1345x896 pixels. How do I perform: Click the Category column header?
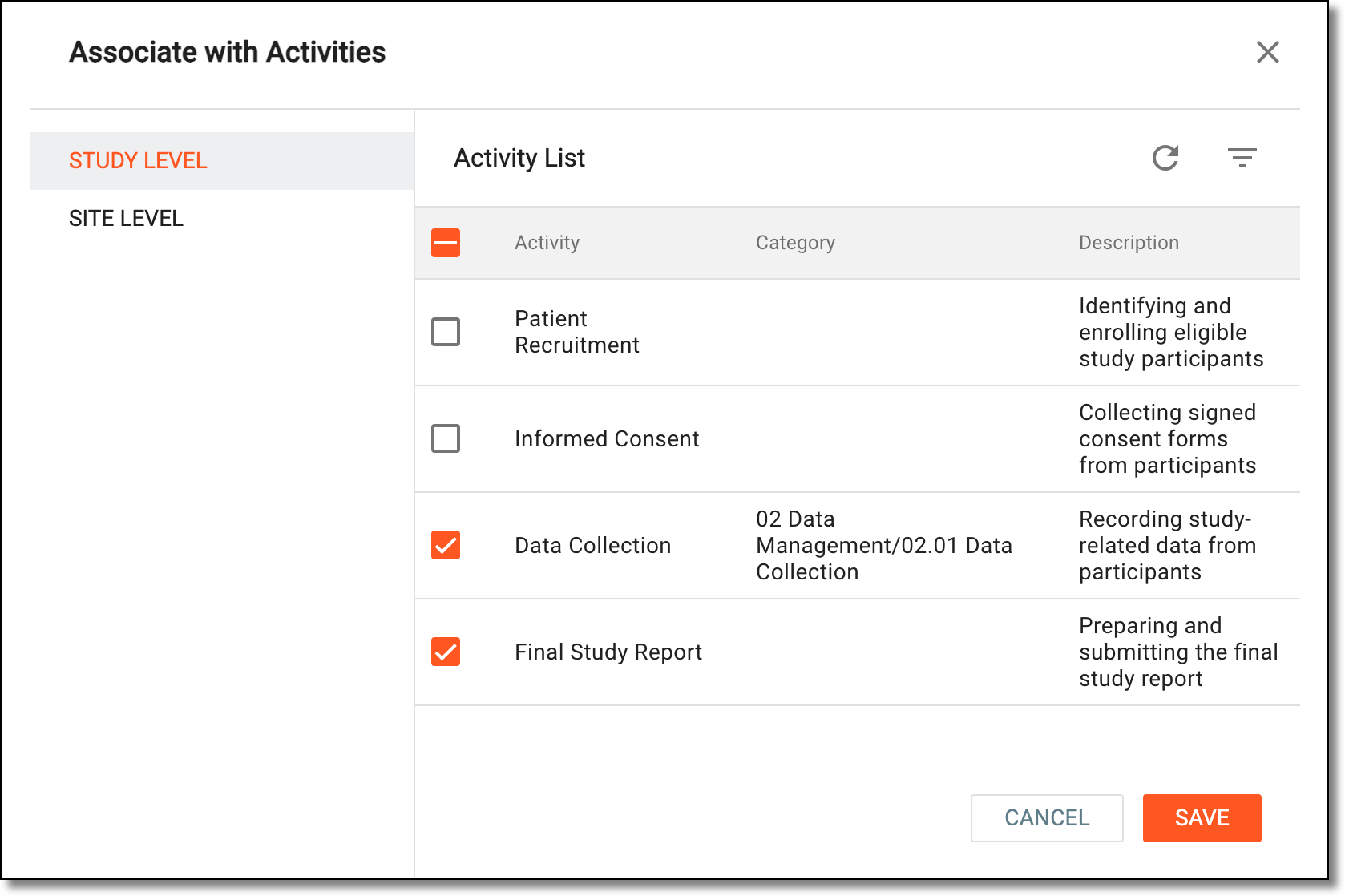click(795, 243)
